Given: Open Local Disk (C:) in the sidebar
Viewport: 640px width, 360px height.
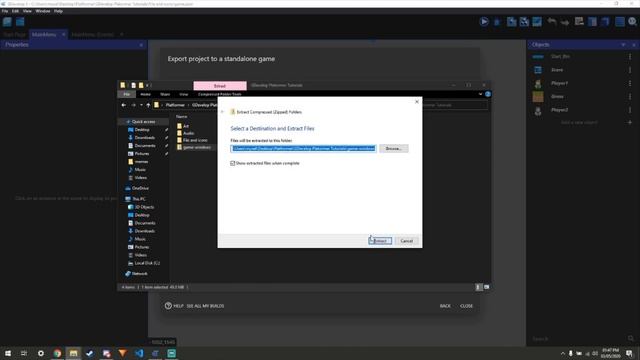Looking at the screenshot, I should click(147, 263).
